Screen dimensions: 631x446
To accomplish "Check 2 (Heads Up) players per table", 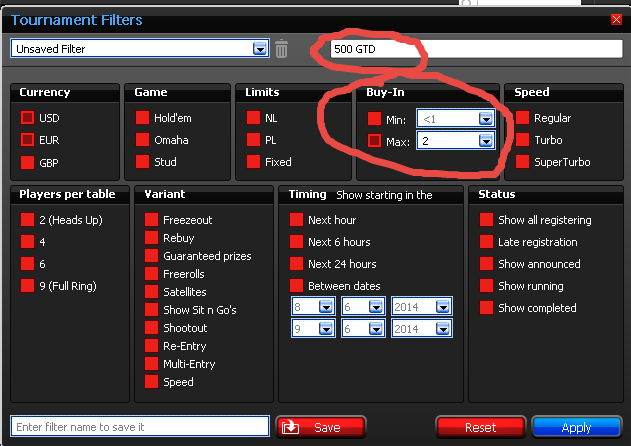I will (27, 220).
